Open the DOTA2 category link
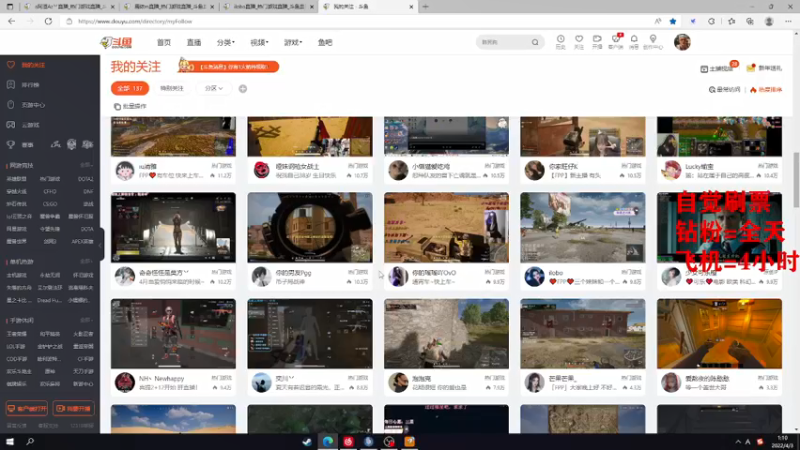Image resolution: width=800 pixels, height=450 pixels. [x=85, y=179]
